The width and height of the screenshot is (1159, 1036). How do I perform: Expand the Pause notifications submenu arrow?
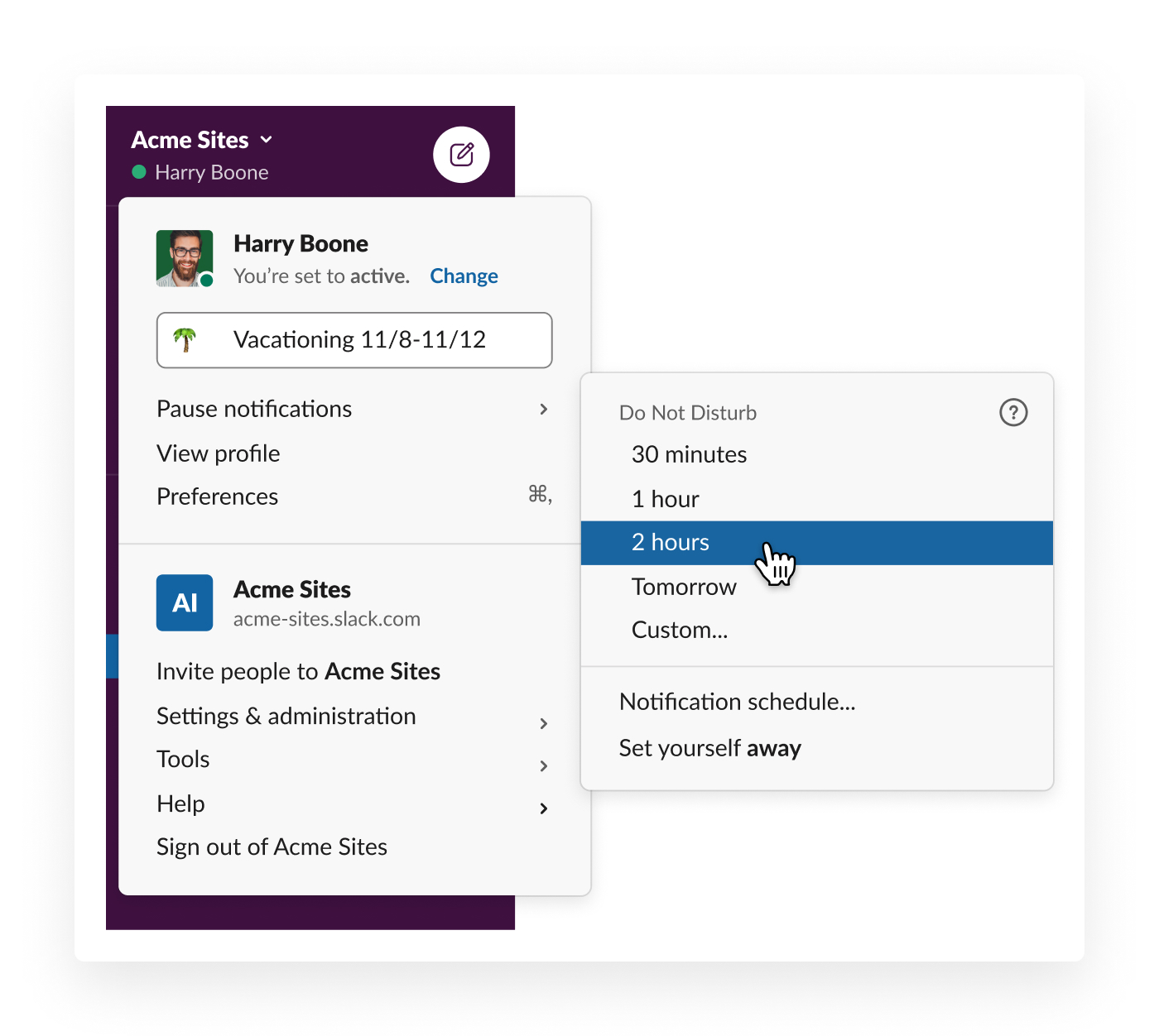pos(544,410)
